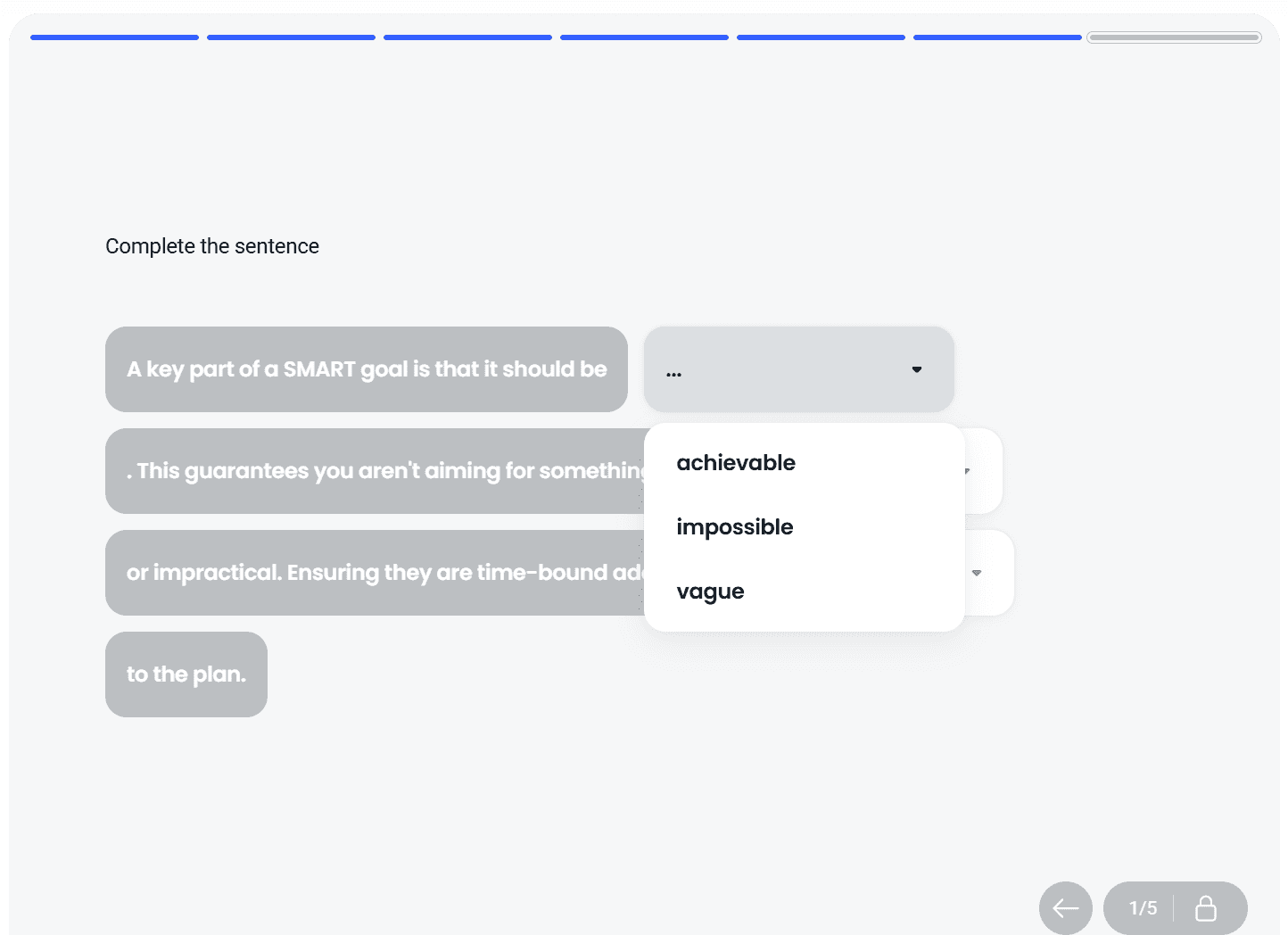Click the lock icon
The image size is (1288, 935).
pos(1205,908)
